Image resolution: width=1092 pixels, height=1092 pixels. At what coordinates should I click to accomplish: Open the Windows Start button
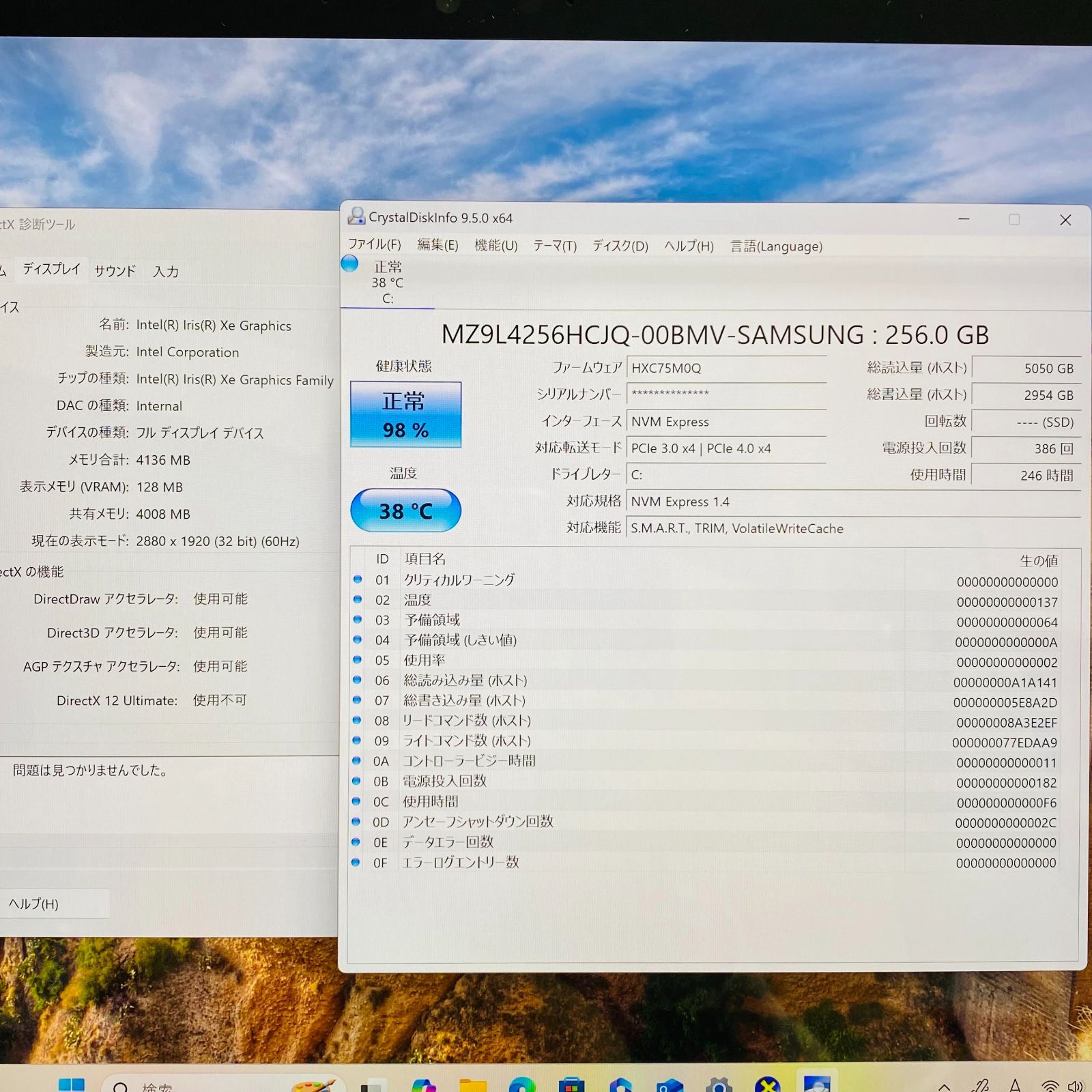click(x=71, y=1084)
